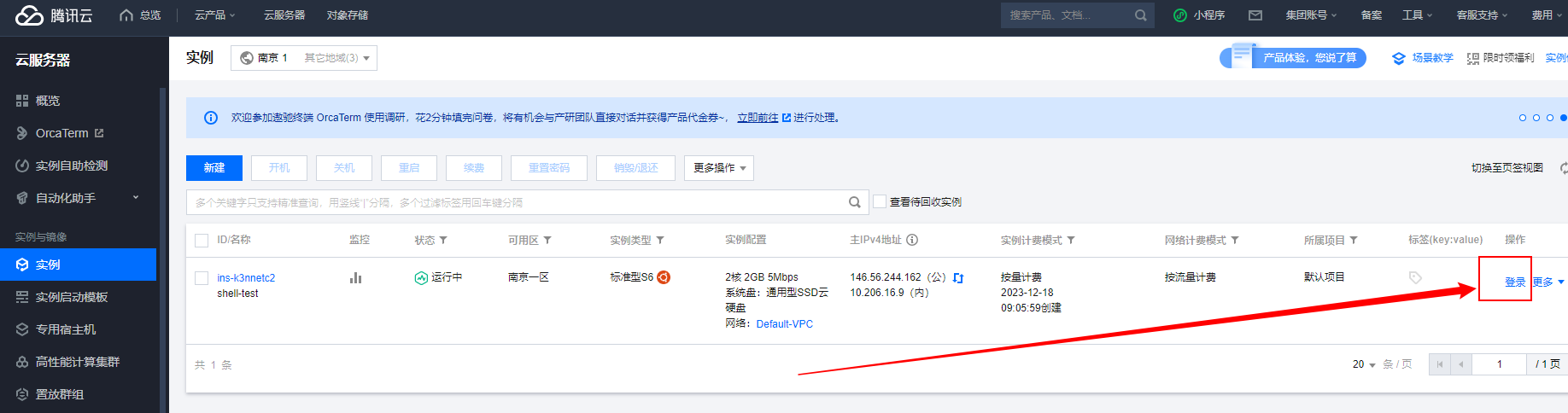Click the blue 新建 button
The image size is (1568, 413).
click(214, 168)
